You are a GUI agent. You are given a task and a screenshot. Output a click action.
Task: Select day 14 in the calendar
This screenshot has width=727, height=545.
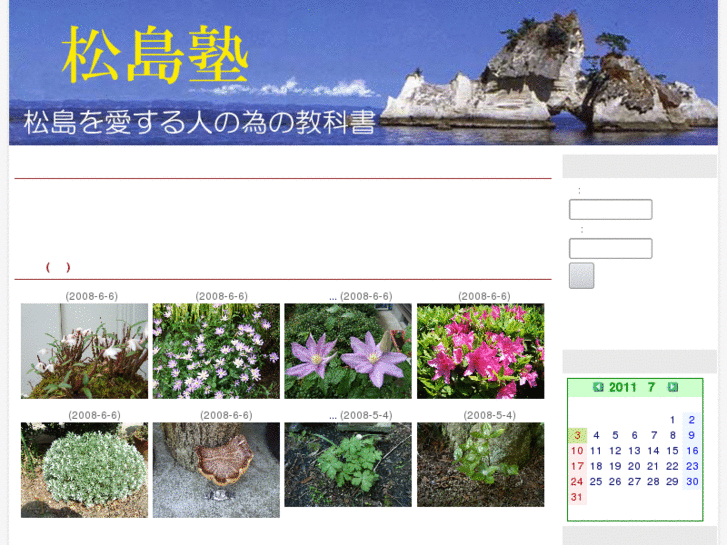pyautogui.click(x=653, y=451)
